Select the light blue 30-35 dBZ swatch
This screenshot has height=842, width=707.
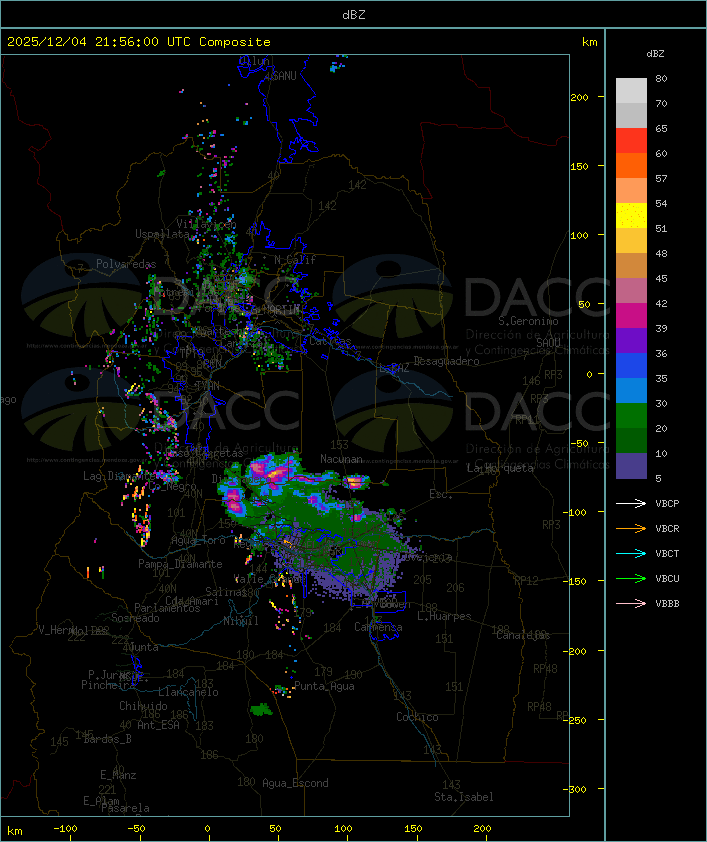coord(631,390)
